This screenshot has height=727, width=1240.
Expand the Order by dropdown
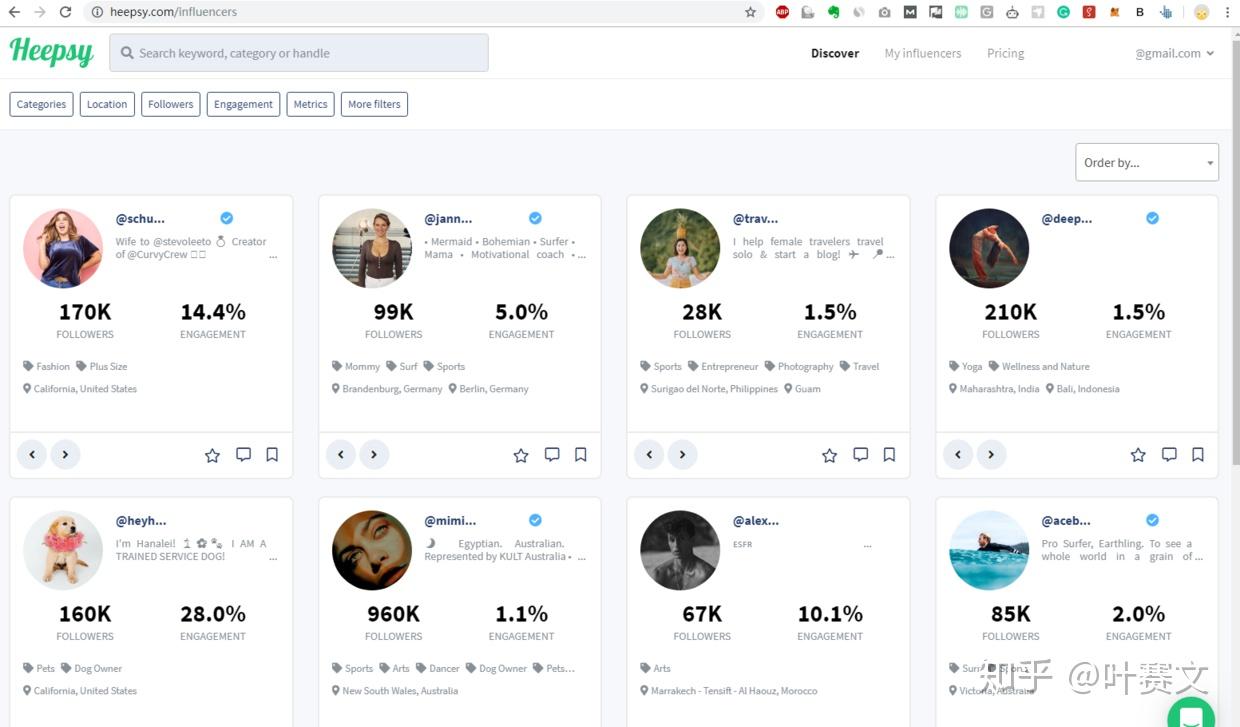pyautogui.click(x=1147, y=162)
